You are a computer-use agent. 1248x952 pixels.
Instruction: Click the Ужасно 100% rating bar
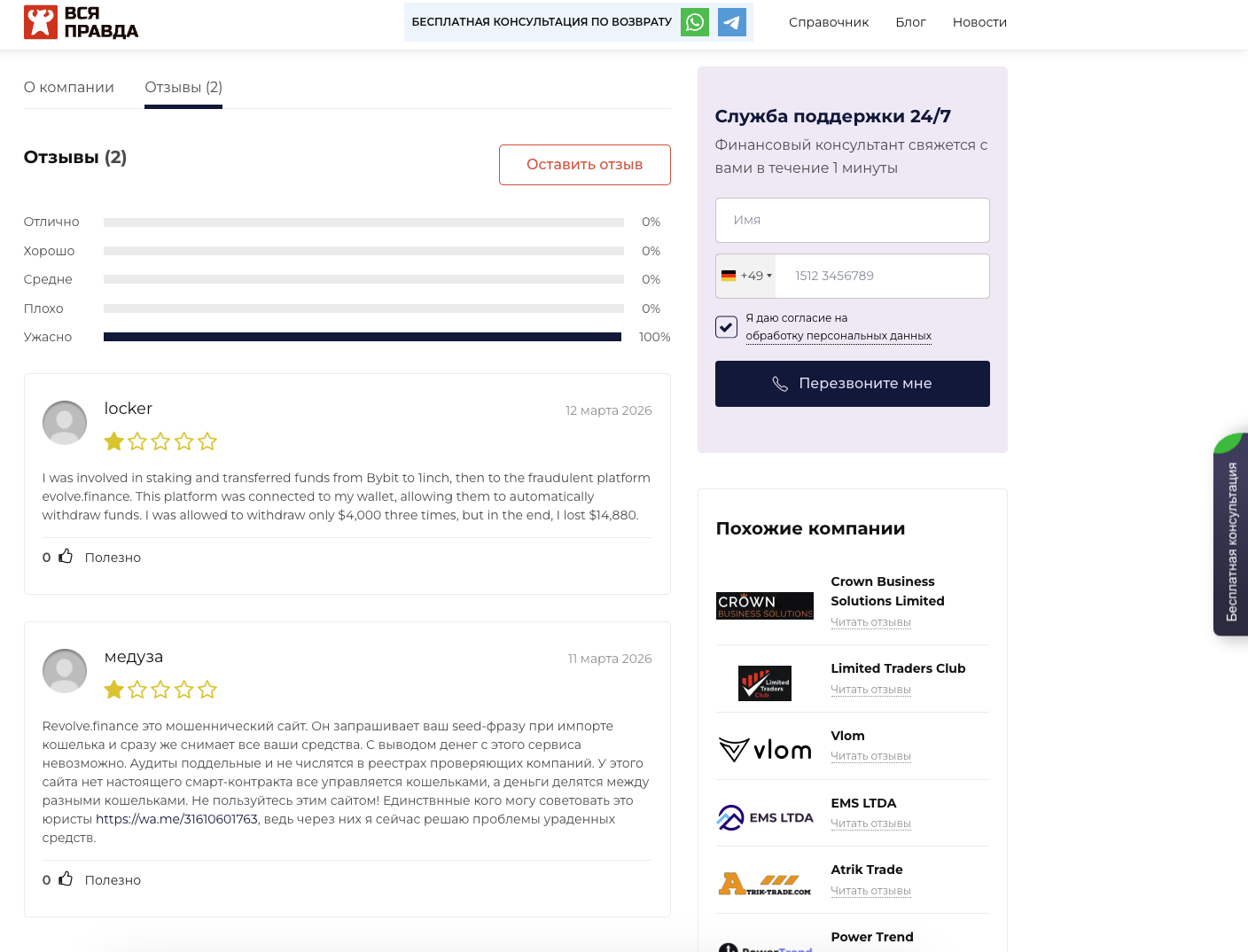point(363,337)
